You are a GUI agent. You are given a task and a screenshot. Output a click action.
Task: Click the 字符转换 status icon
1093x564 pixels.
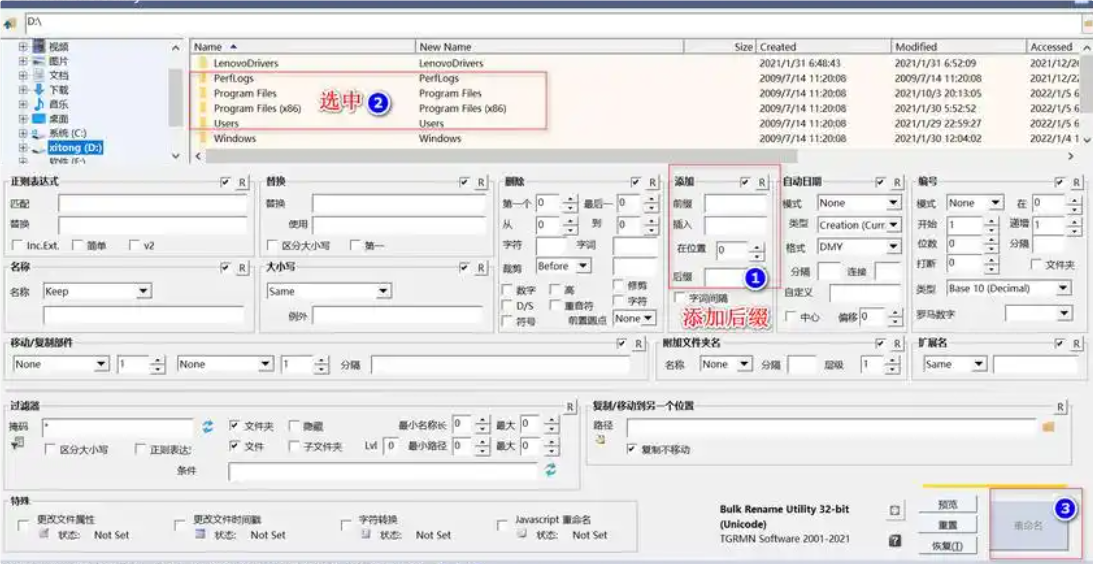click(365, 534)
